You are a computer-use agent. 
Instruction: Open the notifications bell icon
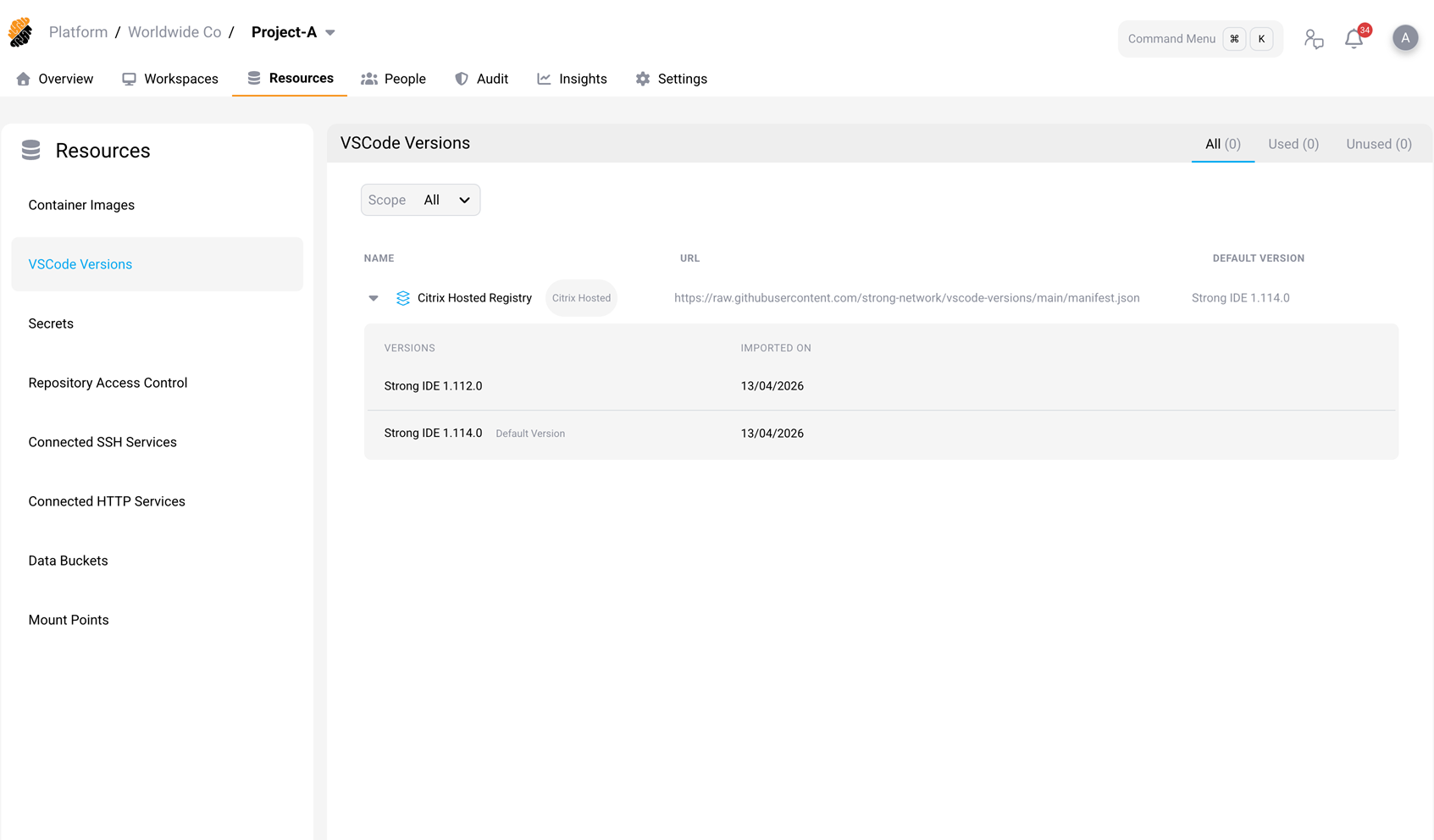click(x=1354, y=39)
